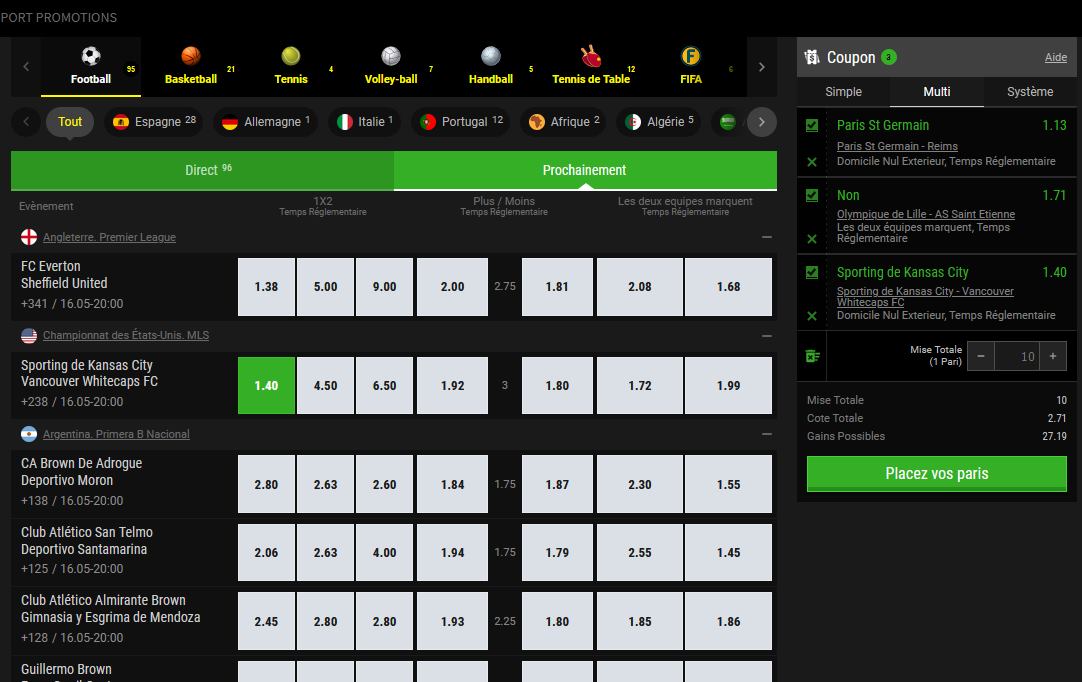Switch to the Direct events tab
The height and width of the screenshot is (682, 1082).
[x=202, y=171]
